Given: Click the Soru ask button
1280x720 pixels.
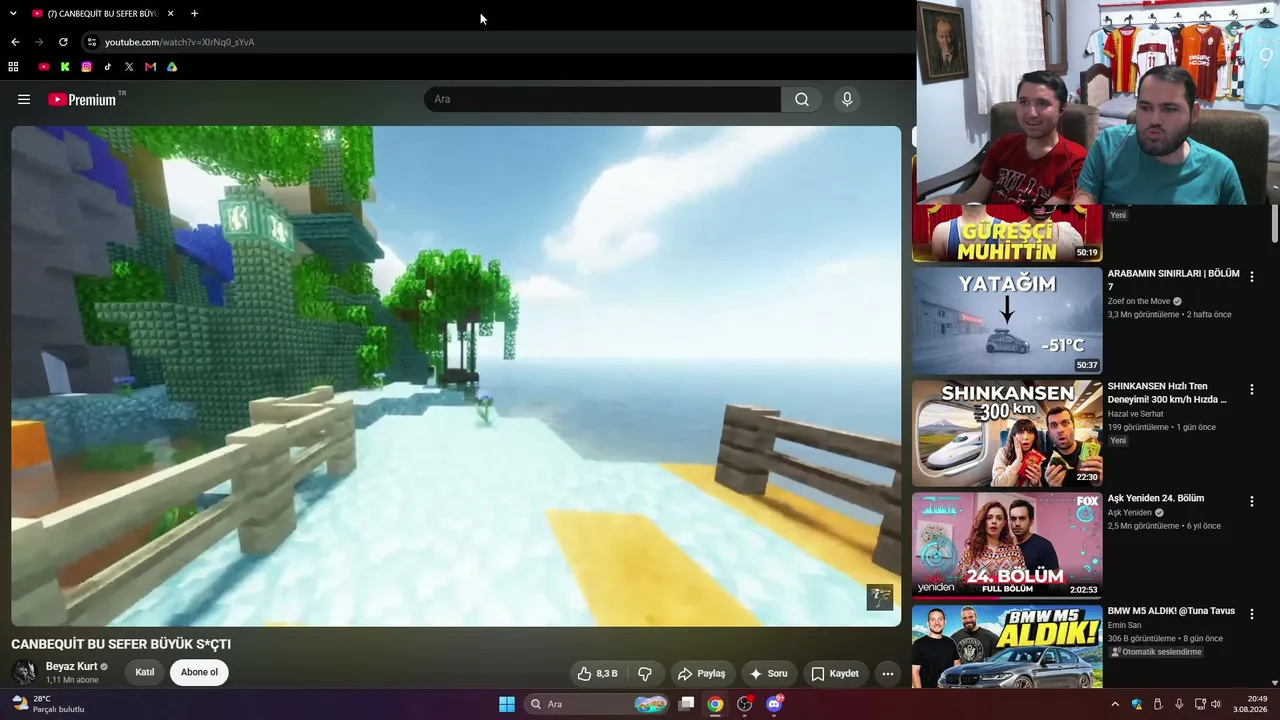Looking at the screenshot, I should pyautogui.click(x=768, y=674).
